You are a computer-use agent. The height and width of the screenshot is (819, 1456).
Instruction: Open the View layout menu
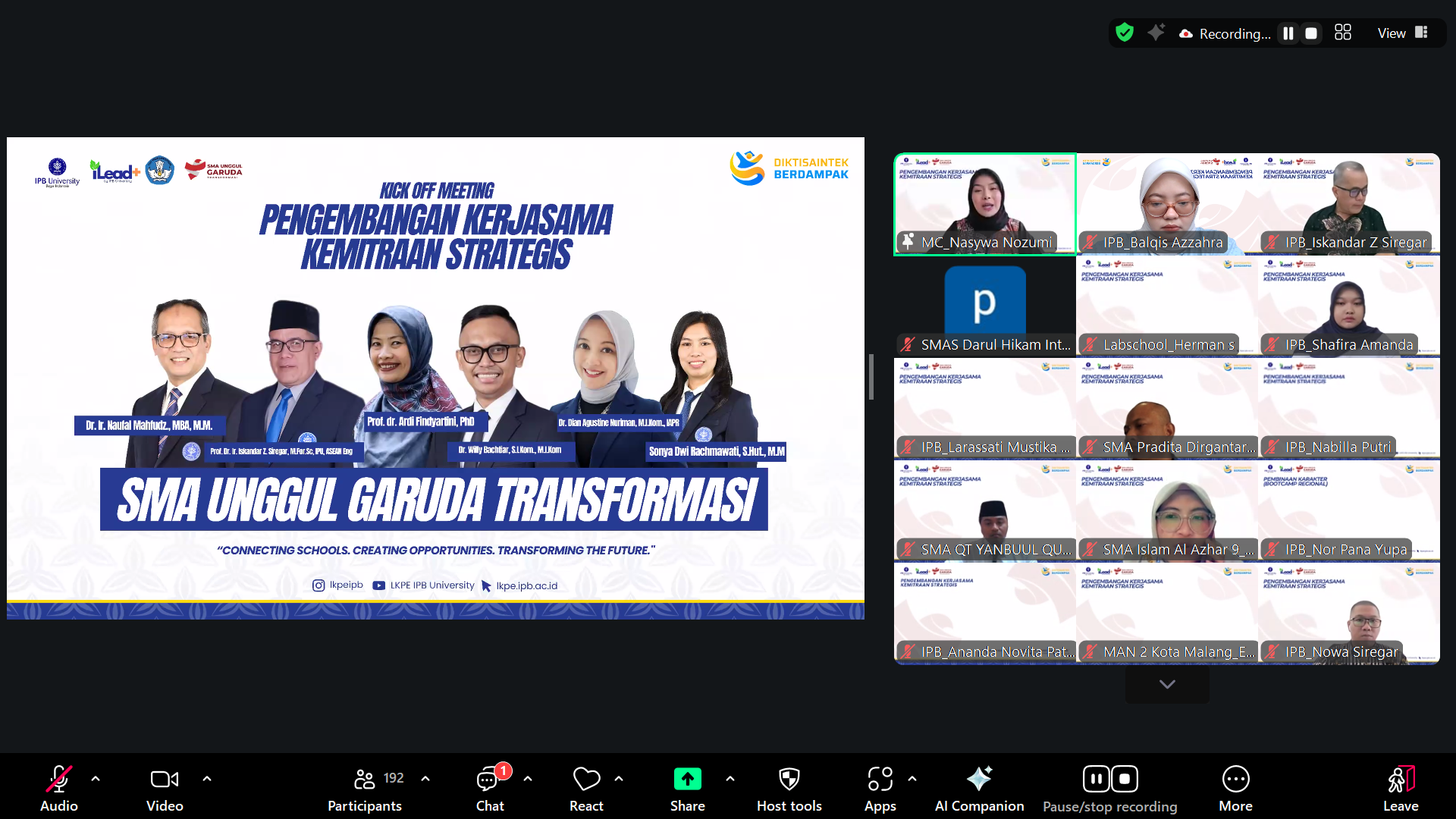(x=1403, y=33)
